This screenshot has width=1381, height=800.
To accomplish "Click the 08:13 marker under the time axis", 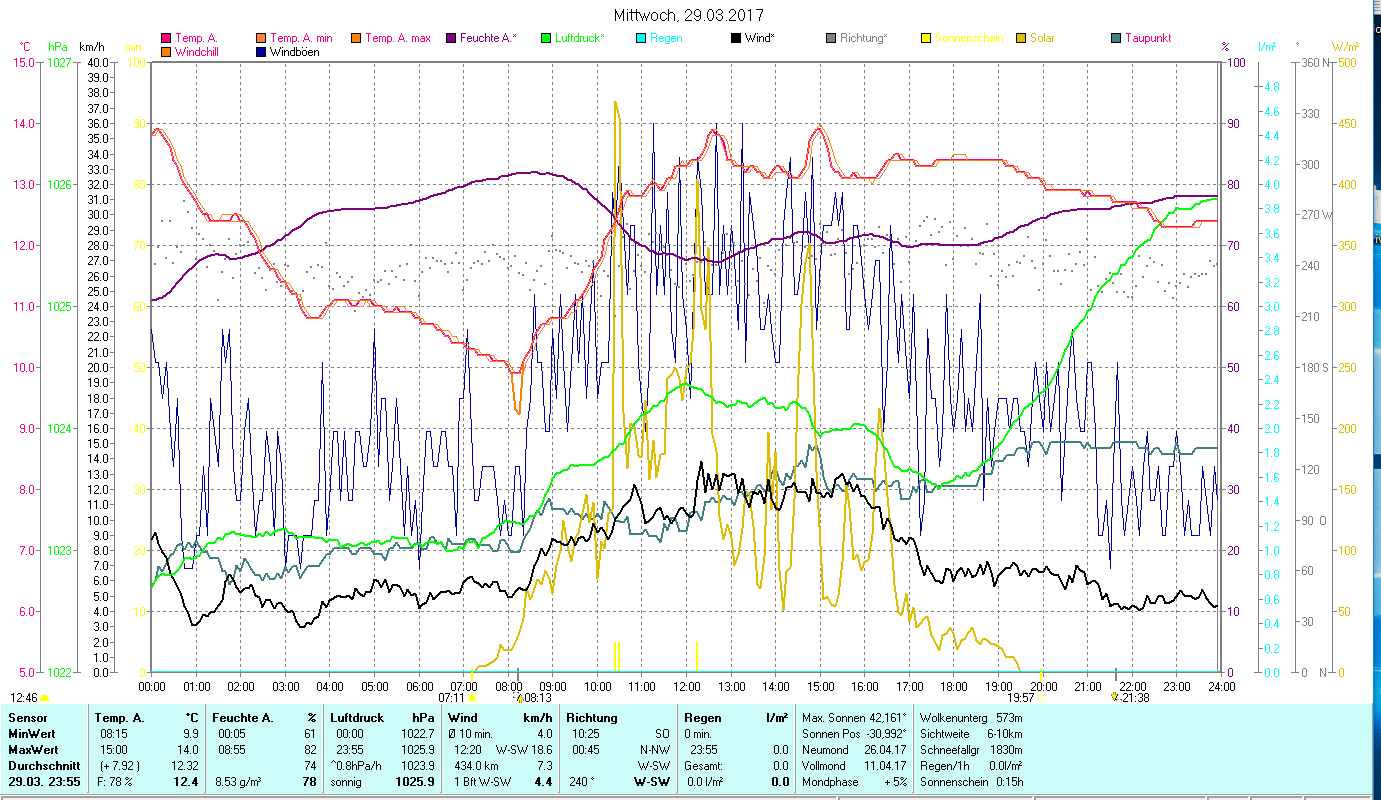I will 519,697.
